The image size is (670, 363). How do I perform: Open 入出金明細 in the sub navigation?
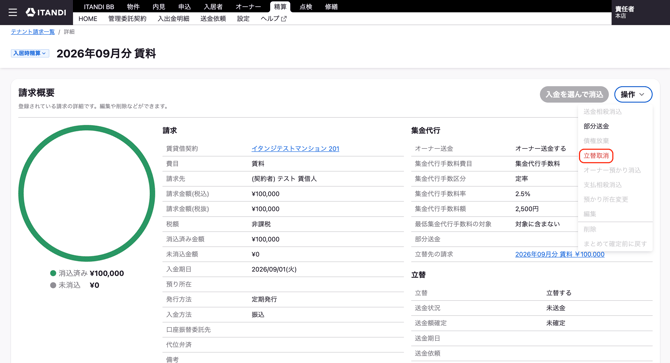coord(173,19)
